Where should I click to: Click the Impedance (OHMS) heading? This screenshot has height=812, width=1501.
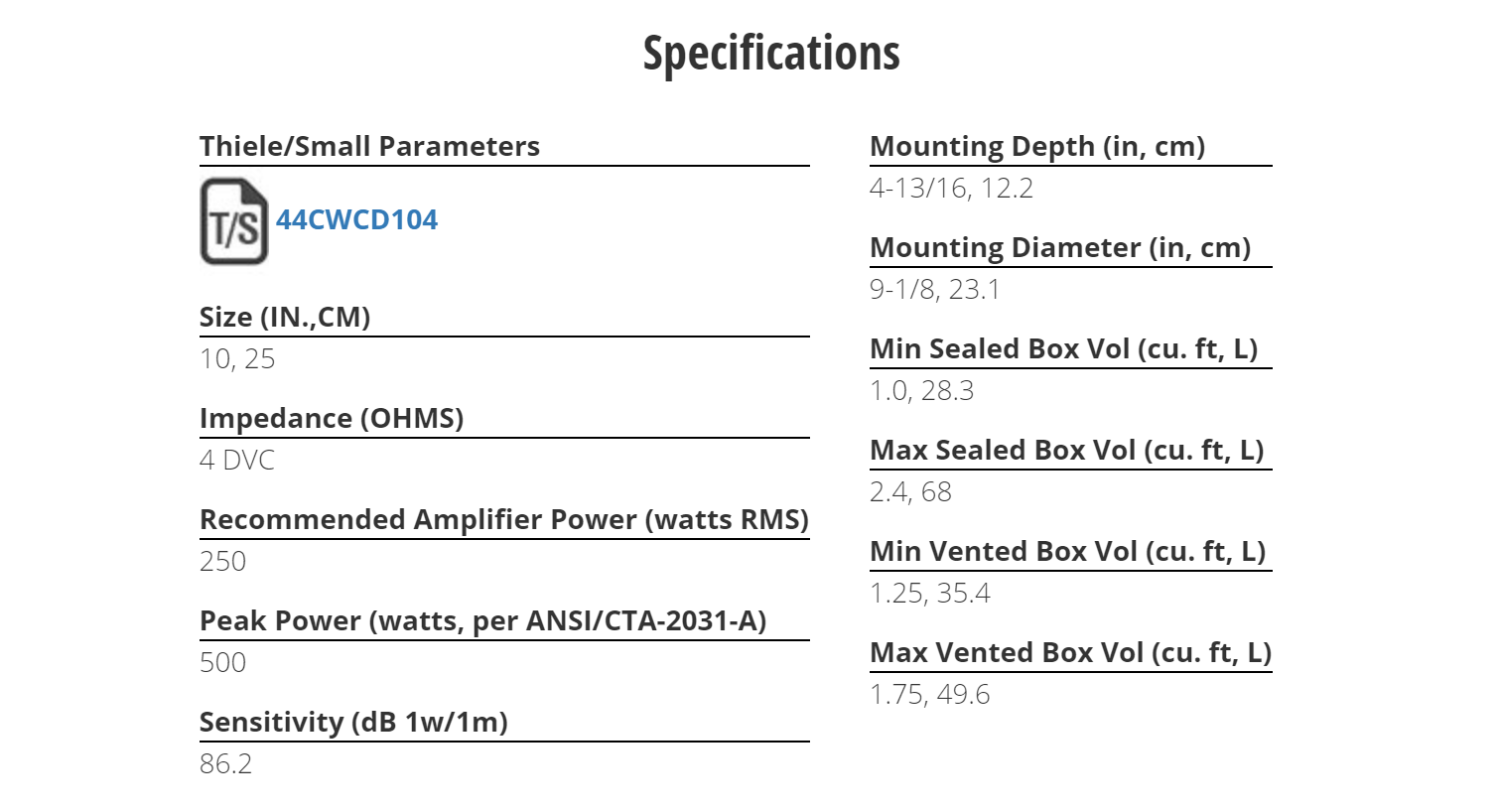tap(332, 419)
